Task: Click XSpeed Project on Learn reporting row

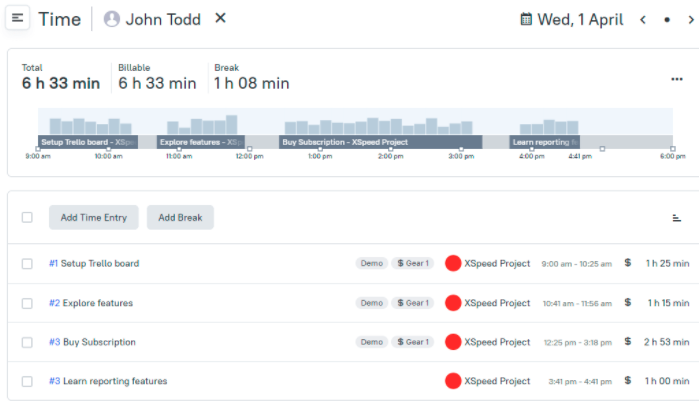Action: 497,381
